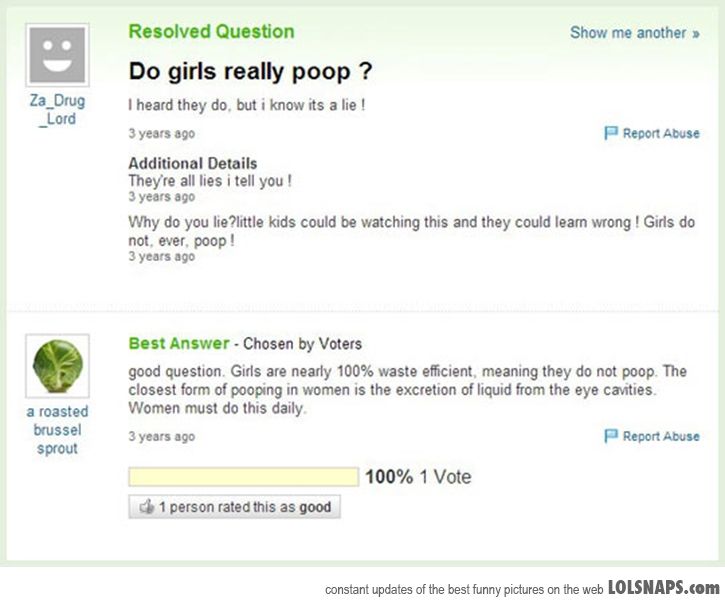Click the 'Show me another »' link
Viewport: 725px width, 607px height.
point(634,33)
